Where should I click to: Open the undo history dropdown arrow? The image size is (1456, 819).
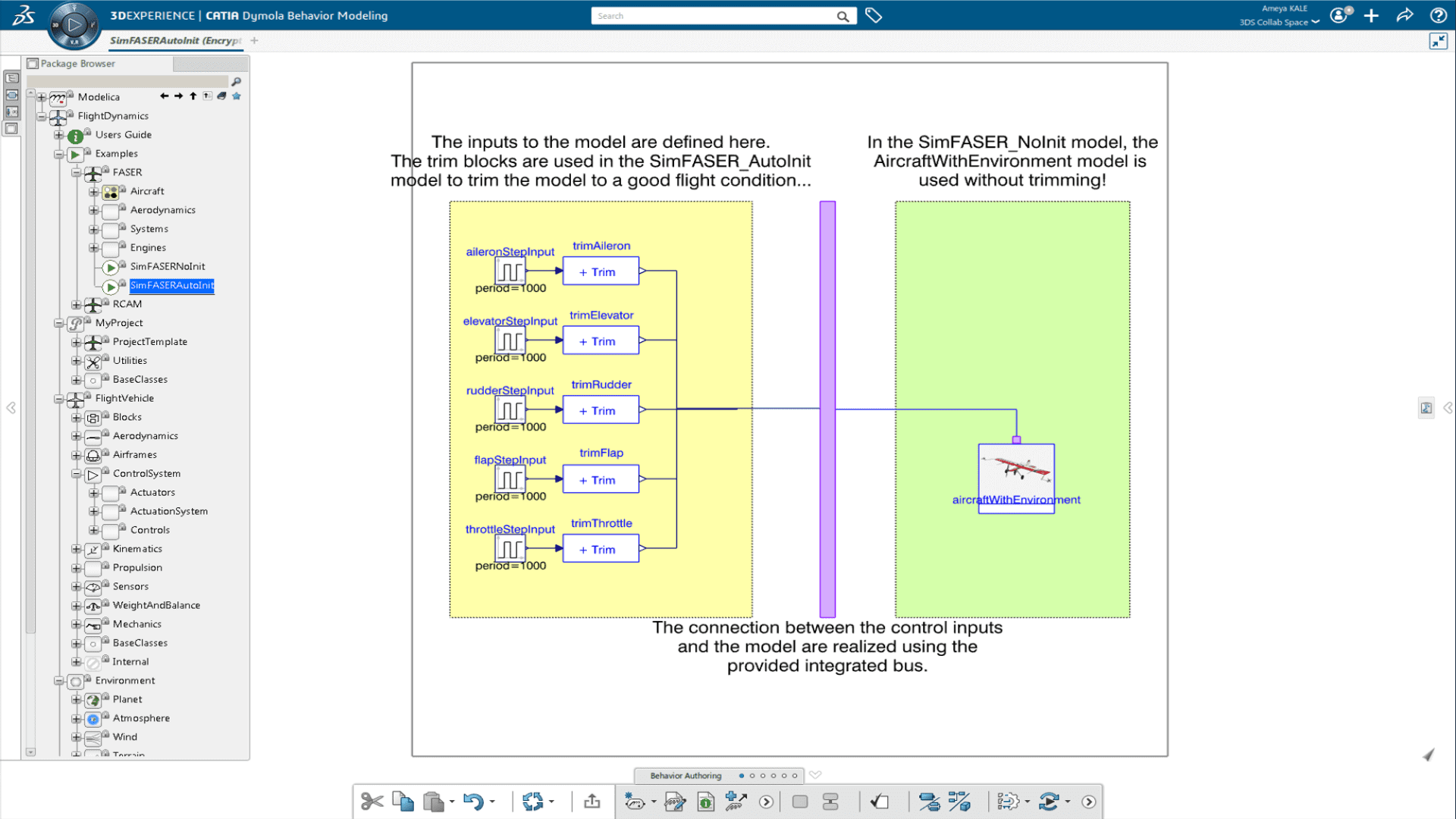click(x=492, y=802)
